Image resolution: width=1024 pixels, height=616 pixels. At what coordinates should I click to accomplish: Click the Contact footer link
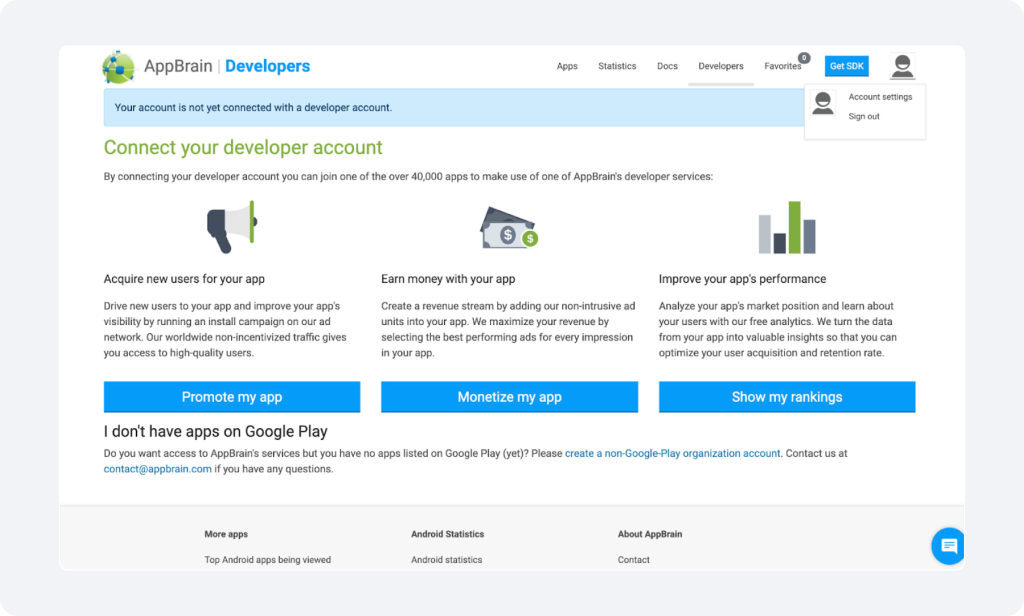pos(633,560)
